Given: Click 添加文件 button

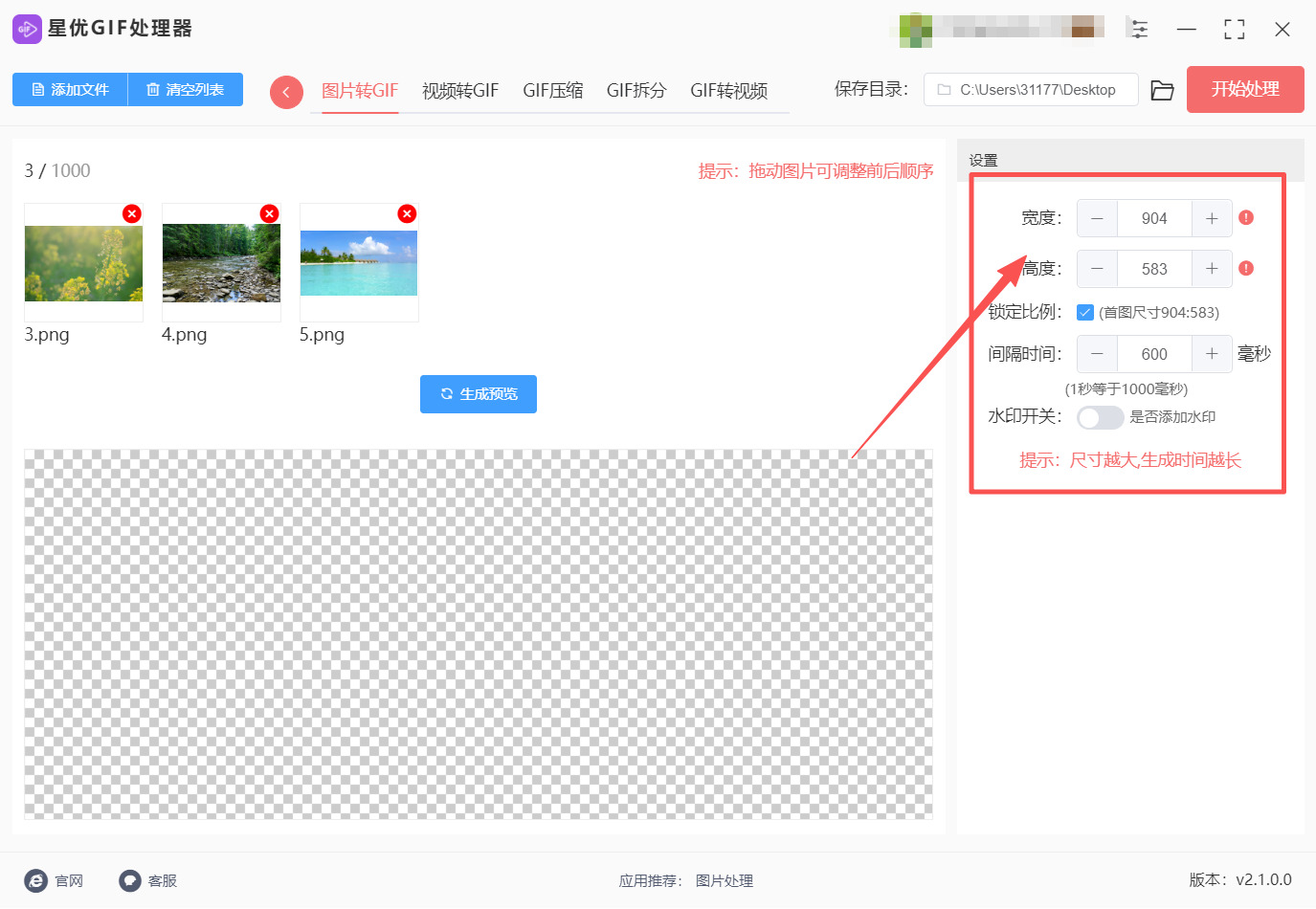Looking at the screenshot, I should click(x=70, y=90).
